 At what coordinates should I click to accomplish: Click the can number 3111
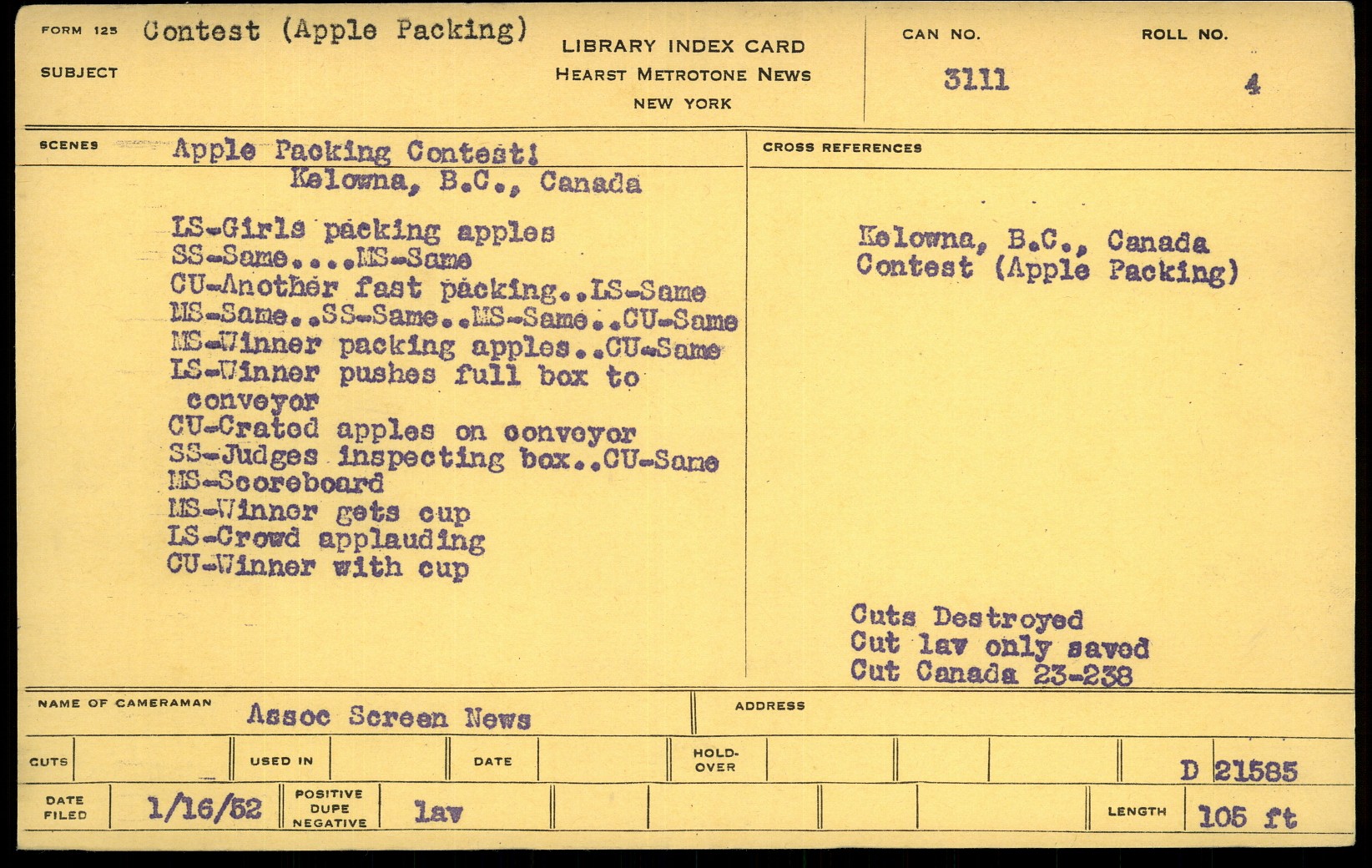976,80
